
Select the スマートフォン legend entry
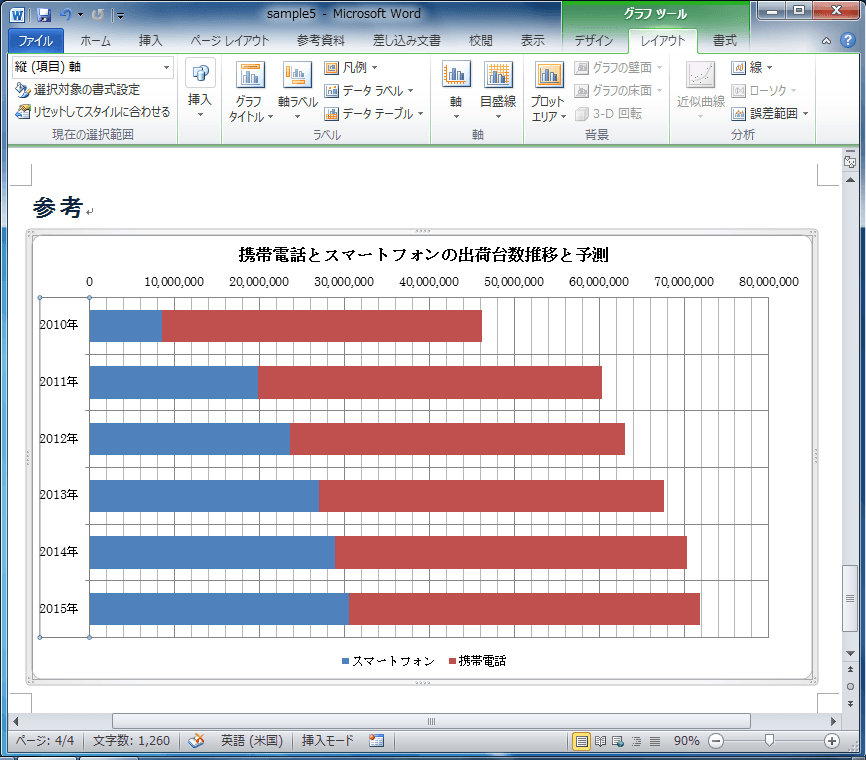tap(388, 661)
